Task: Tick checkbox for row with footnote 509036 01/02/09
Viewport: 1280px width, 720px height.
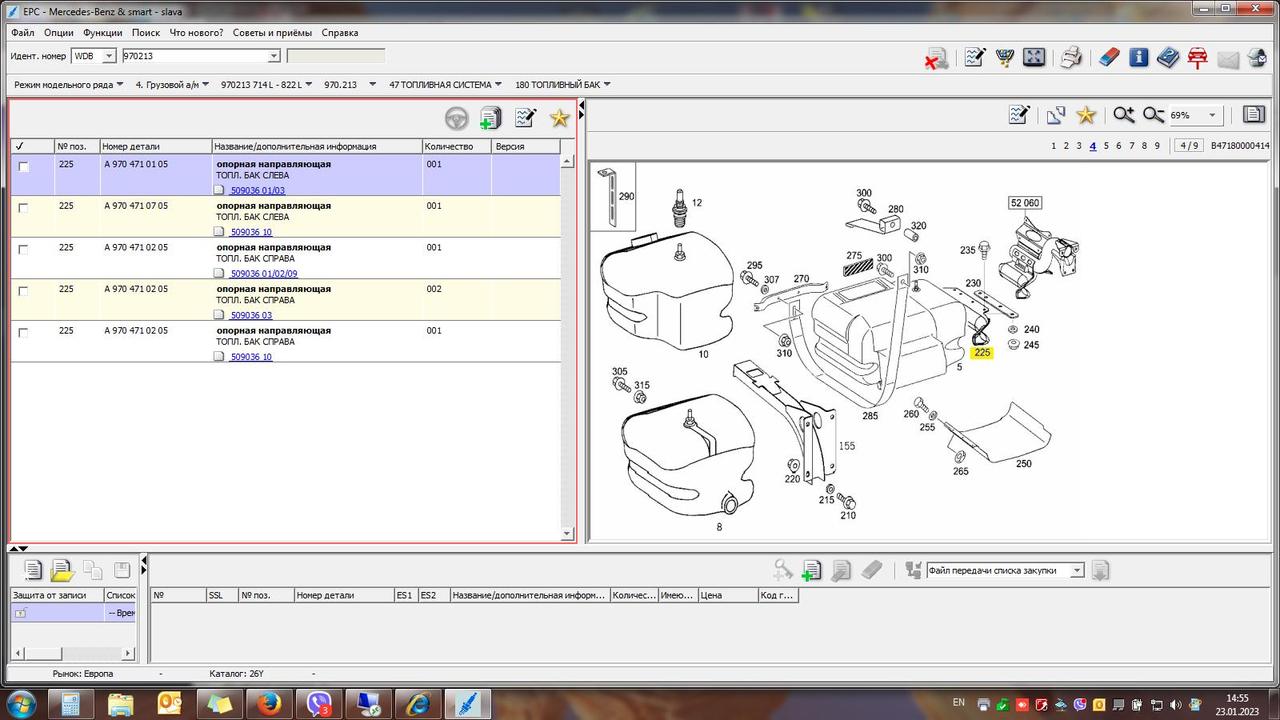Action: (24, 250)
